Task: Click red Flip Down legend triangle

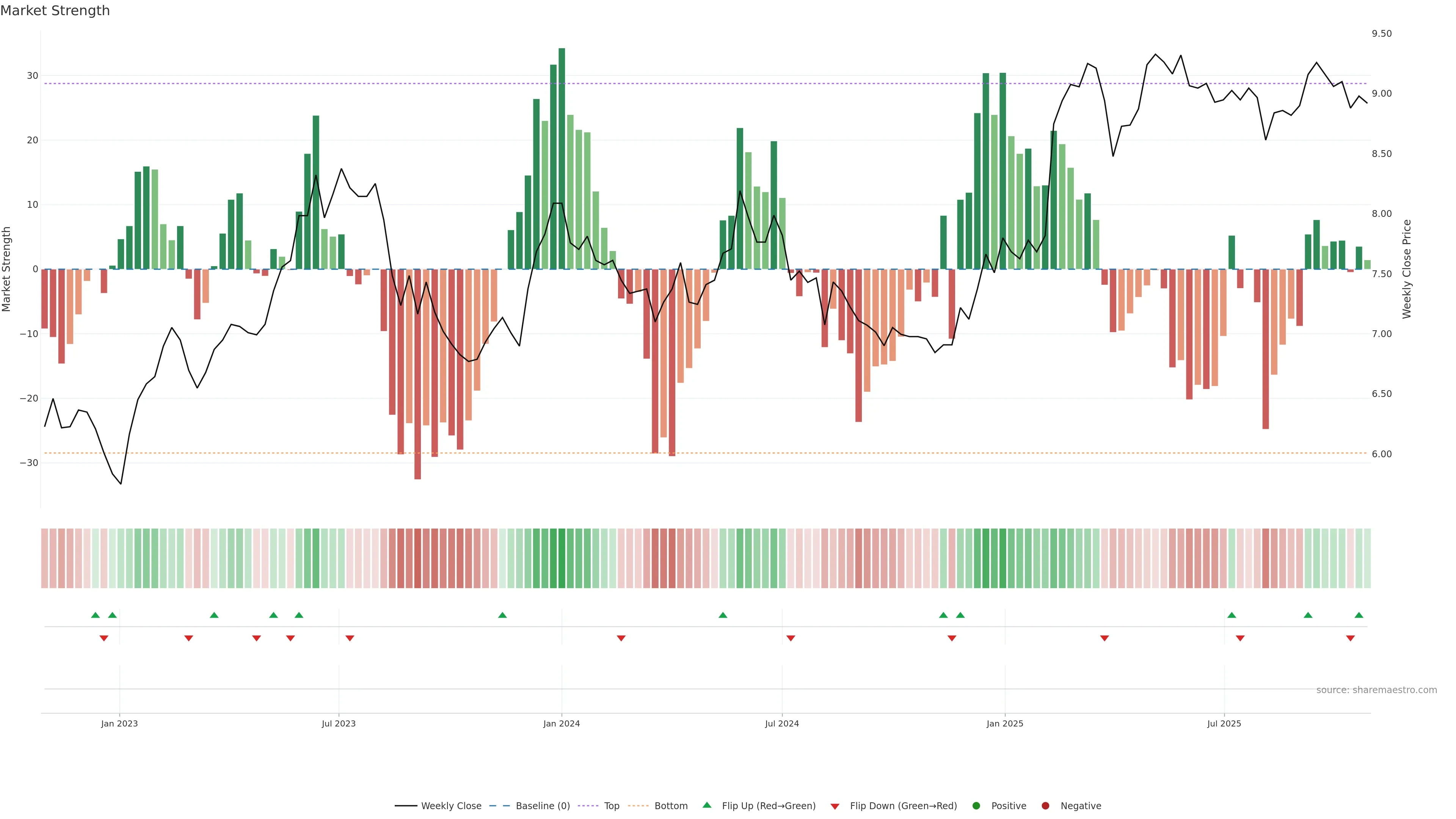Action: pyautogui.click(x=835, y=806)
